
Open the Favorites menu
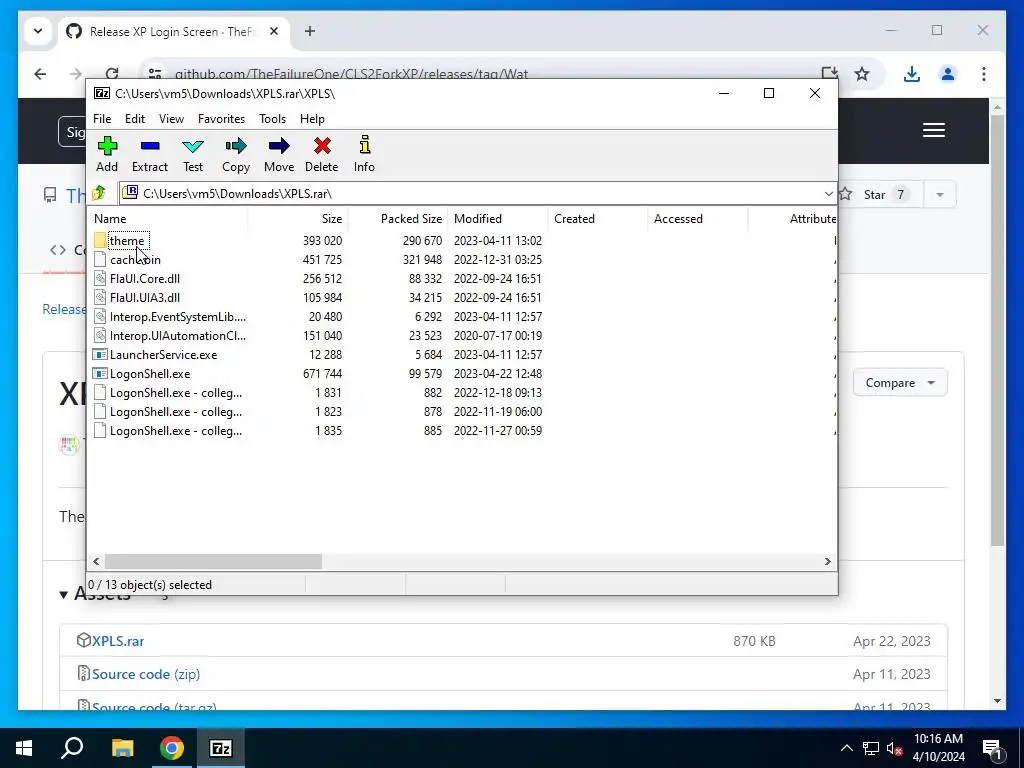pos(221,119)
